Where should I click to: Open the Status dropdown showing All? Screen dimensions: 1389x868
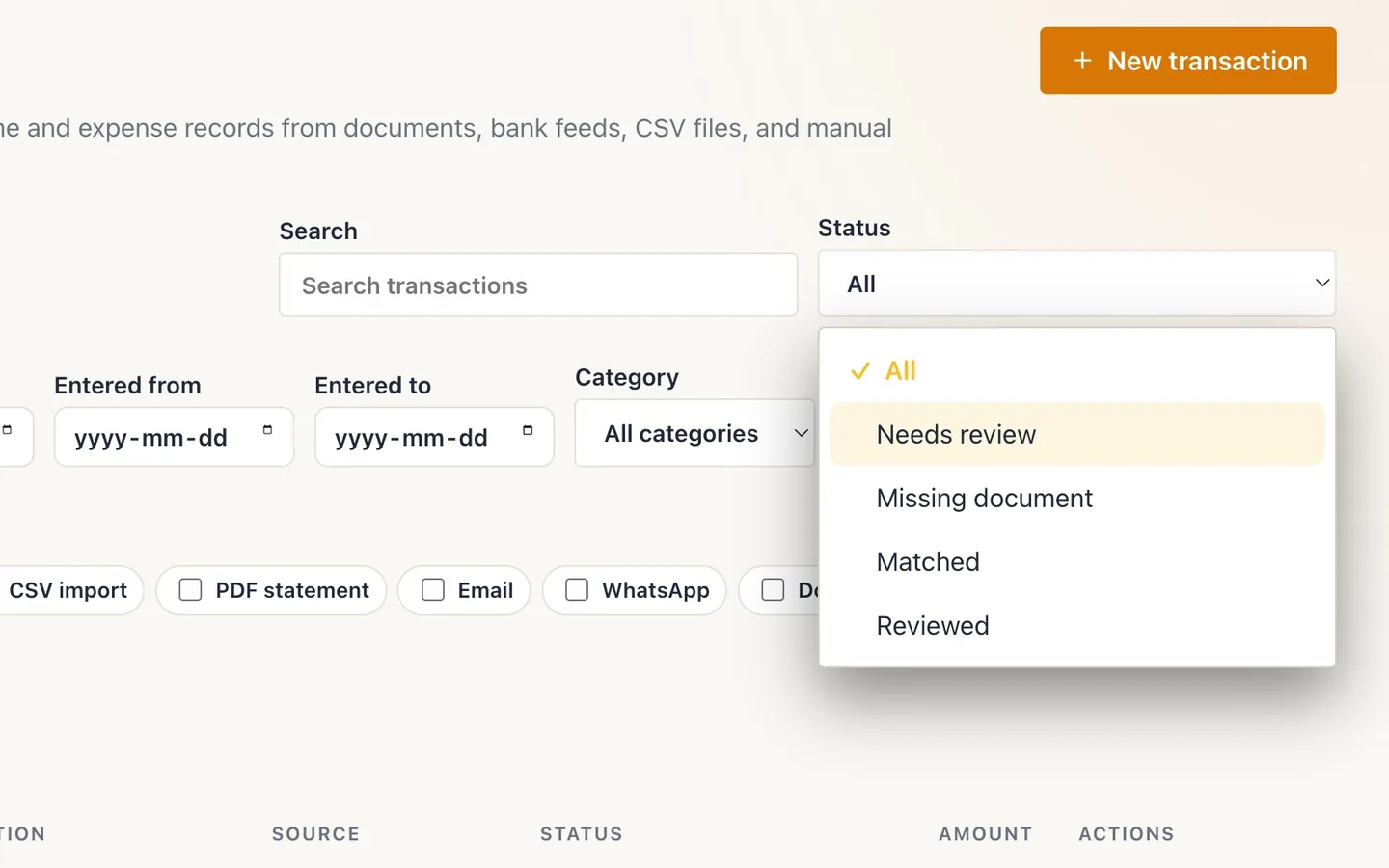(1076, 284)
